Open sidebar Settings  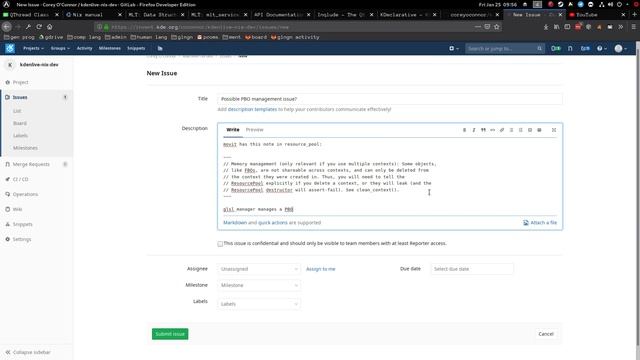tap(22, 239)
